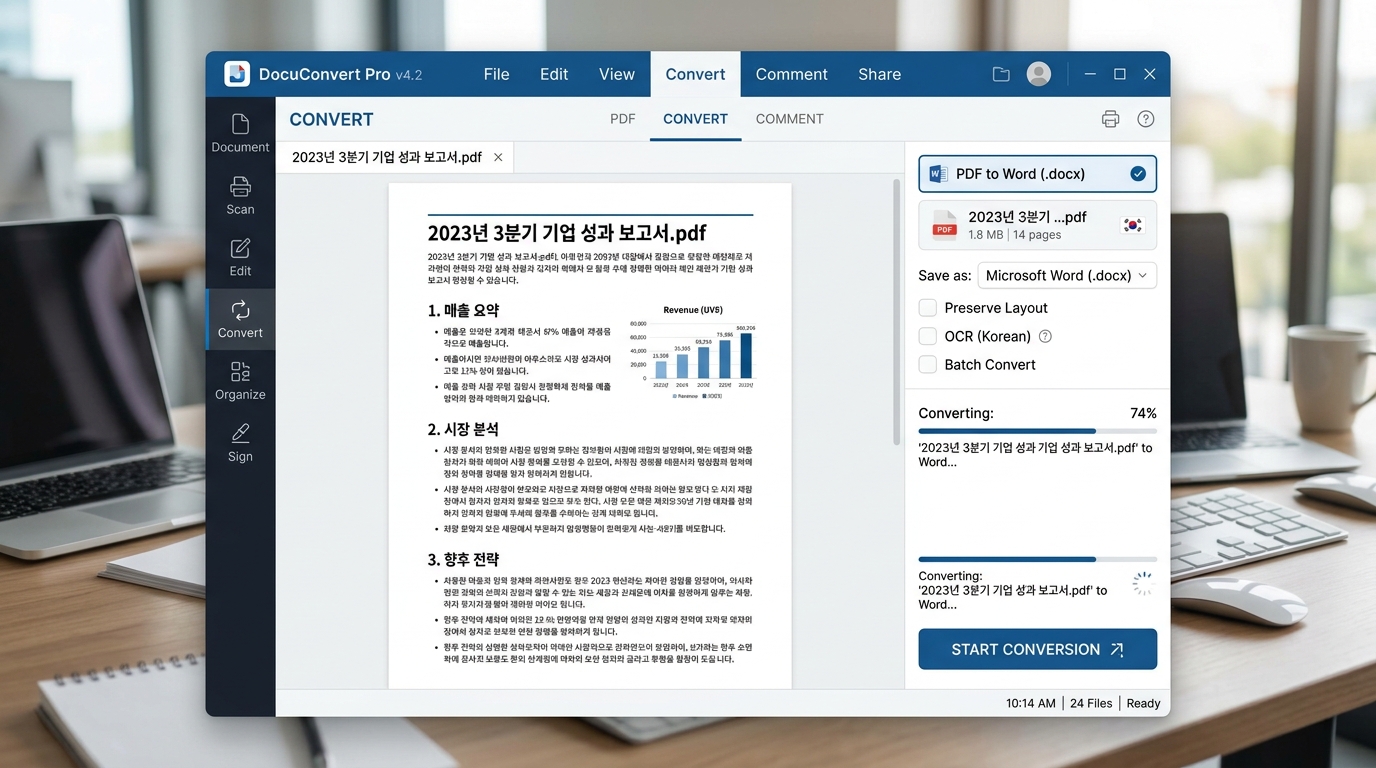
Task: Select the Edit tool in sidebar
Action: coord(240,258)
